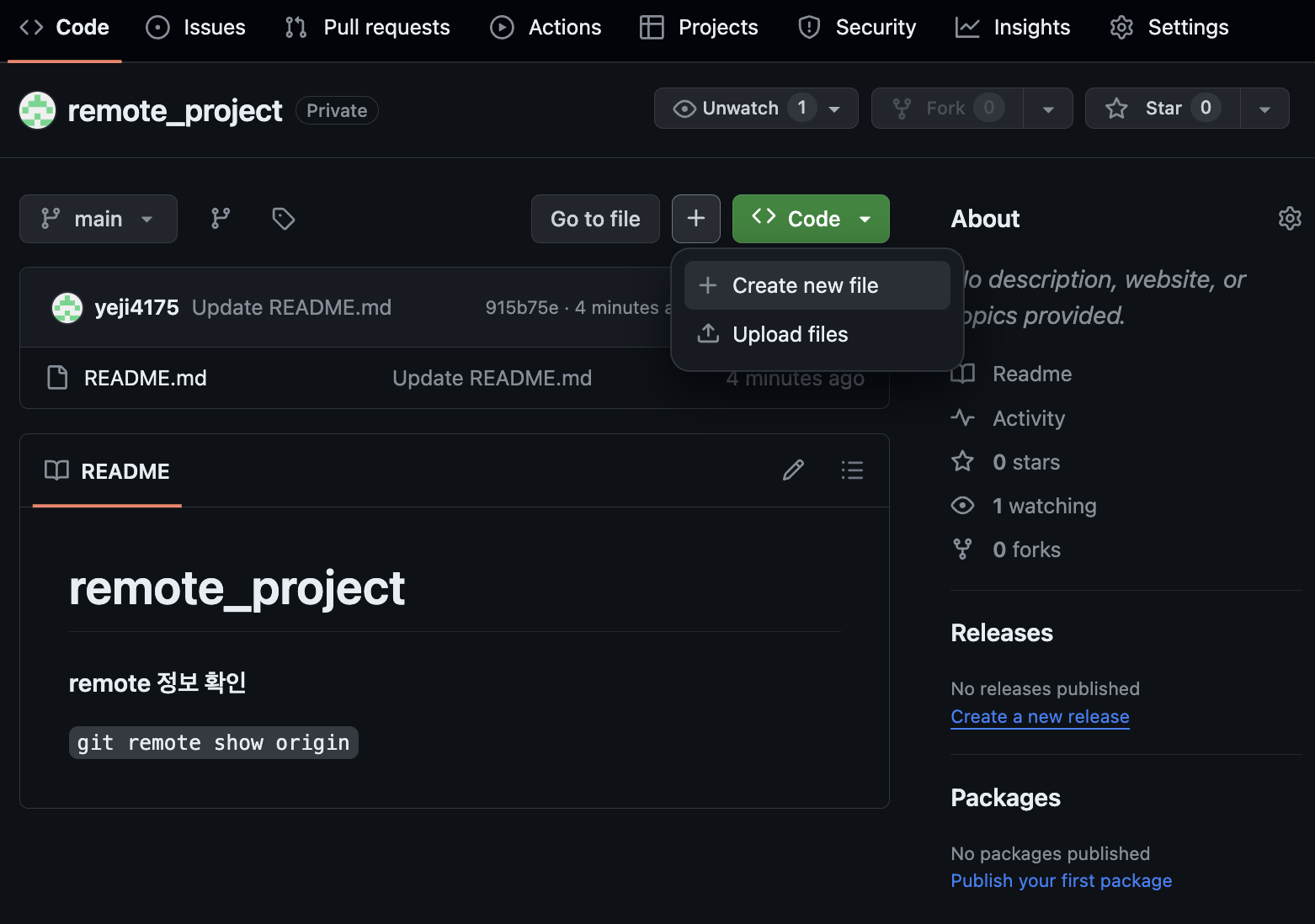Select Create new file from menu
The image size is (1315, 924).
[817, 285]
